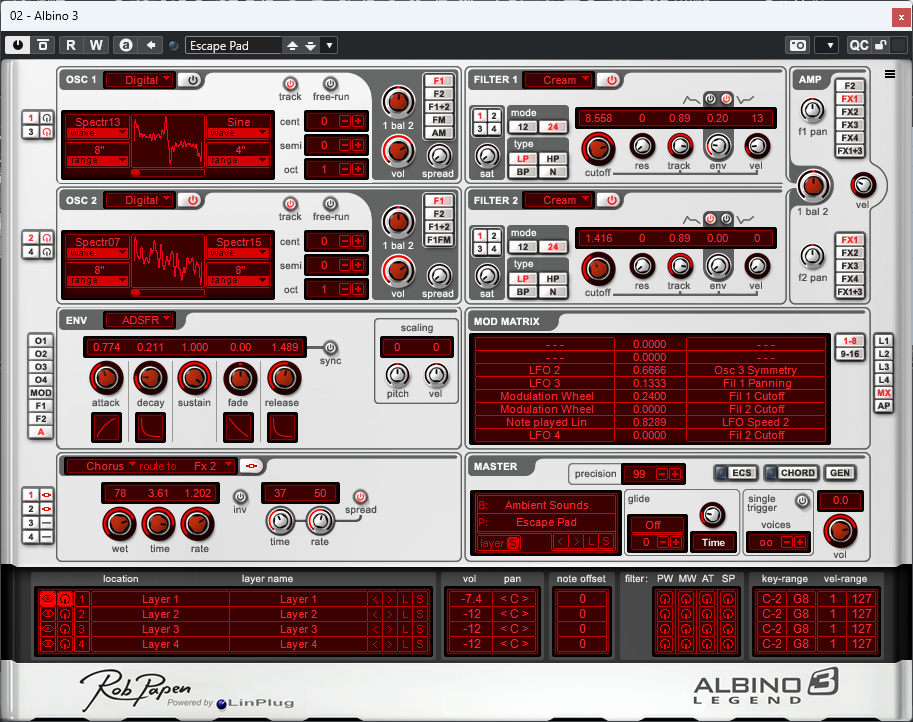Click the glide Time button
Image resolution: width=913 pixels, height=722 pixels.
coord(713,543)
